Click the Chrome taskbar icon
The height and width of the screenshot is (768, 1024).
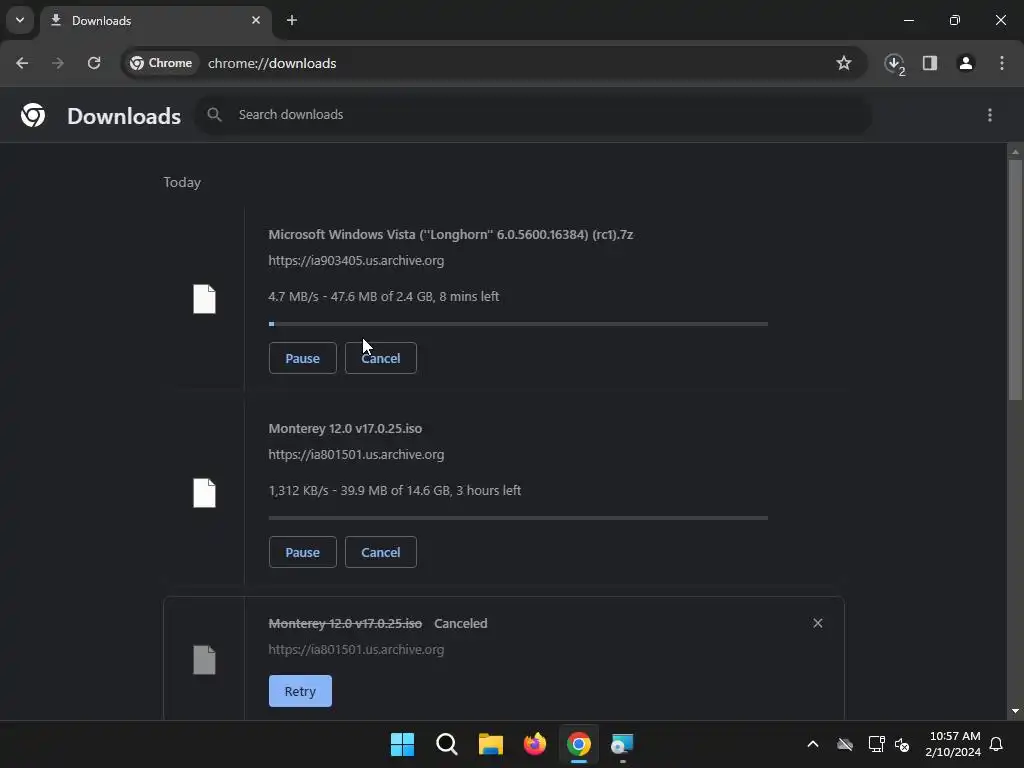(x=579, y=744)
